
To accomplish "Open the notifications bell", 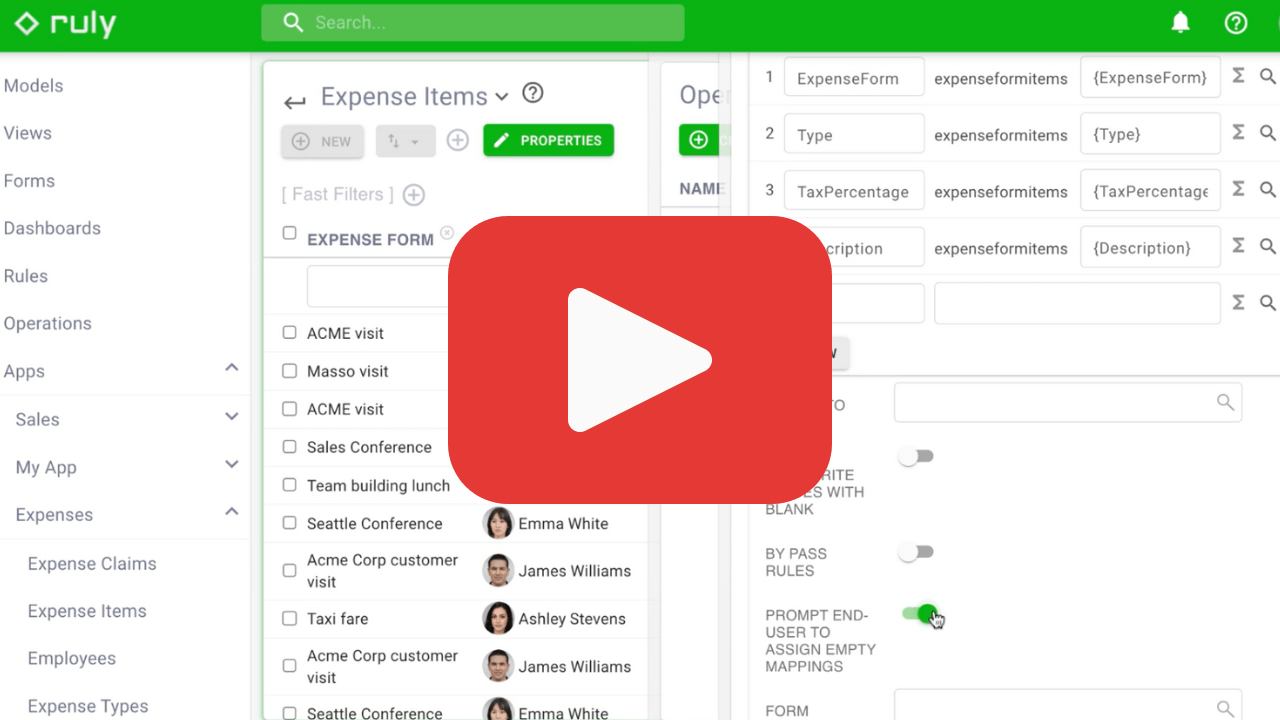I will tap(1181, 23).
